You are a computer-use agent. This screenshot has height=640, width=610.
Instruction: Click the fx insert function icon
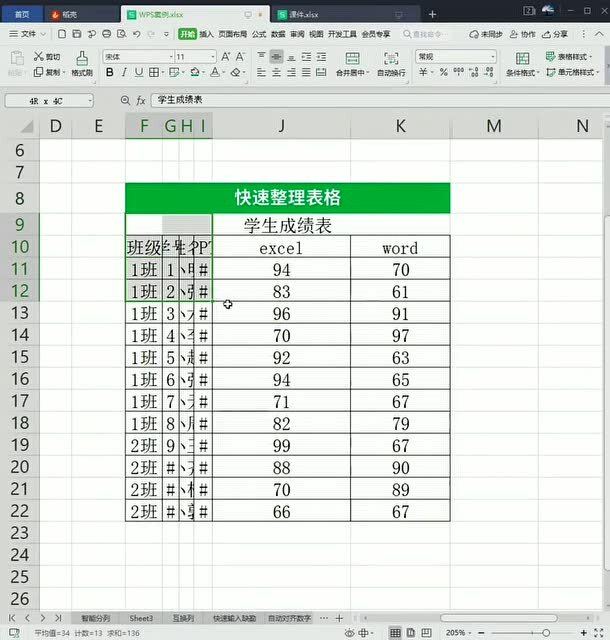click(141, 100)
